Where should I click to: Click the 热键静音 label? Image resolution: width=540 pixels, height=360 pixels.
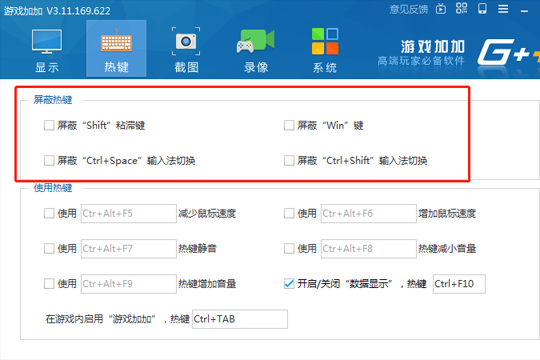tap(197, 249)
